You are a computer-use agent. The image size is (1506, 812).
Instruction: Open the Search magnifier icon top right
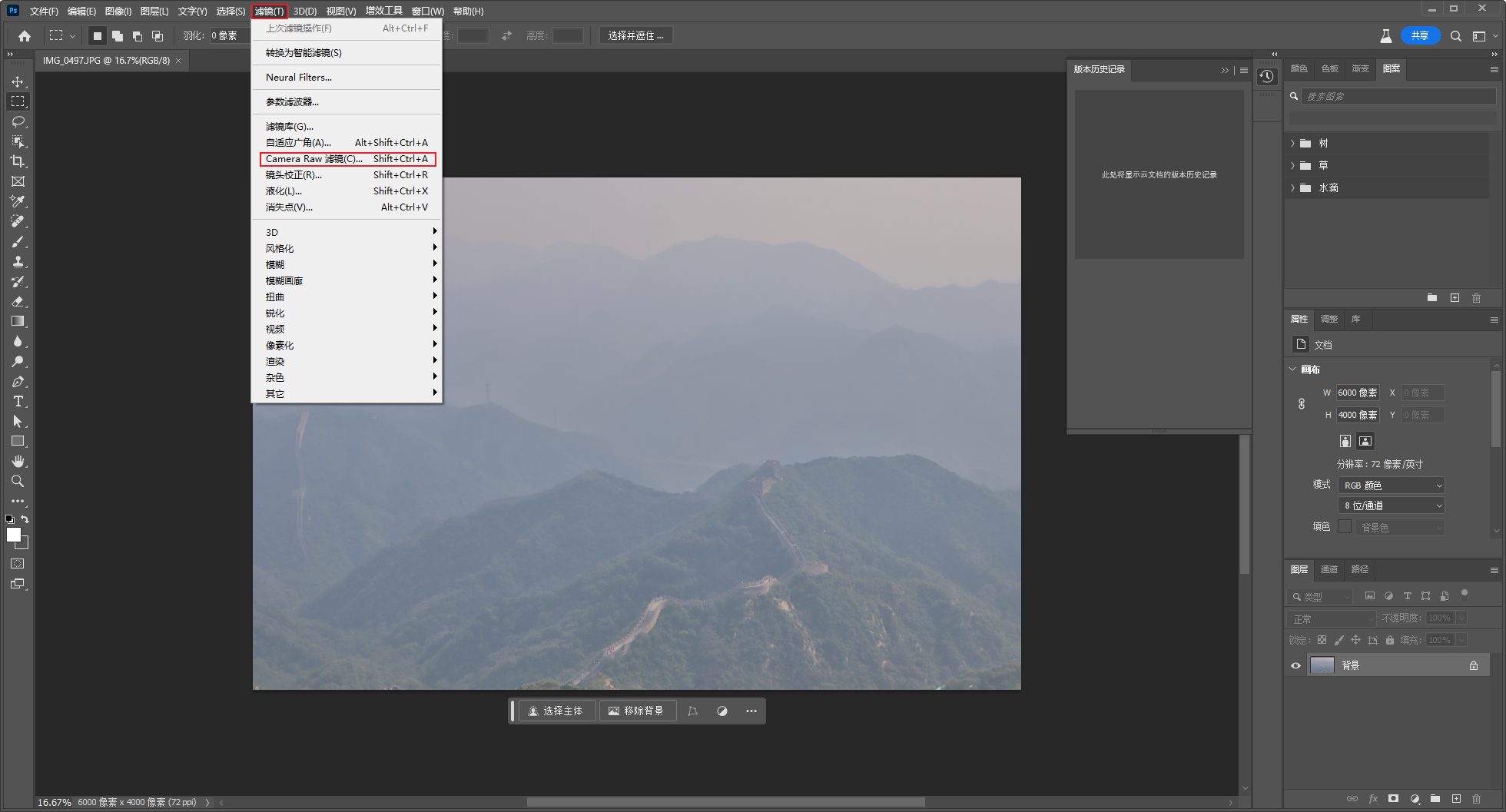[x=1455, y=35]
